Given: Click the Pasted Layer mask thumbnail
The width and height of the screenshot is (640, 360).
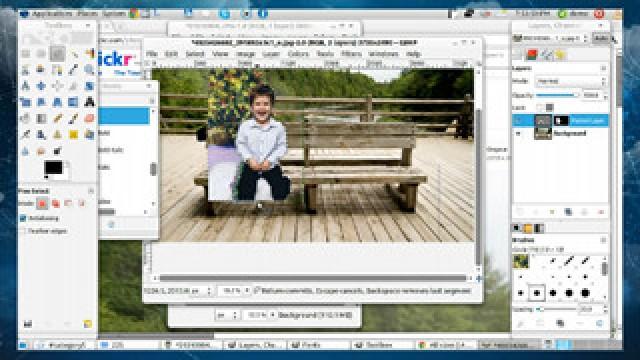Looking at the screenshot, I should tap(561, 120).
